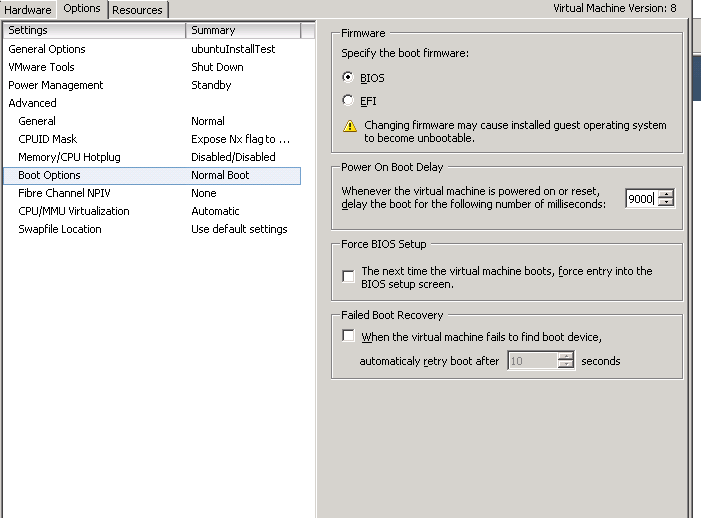Select the VMware Tools row
This screenshot has width=701, height=518.
pos(152,67)
